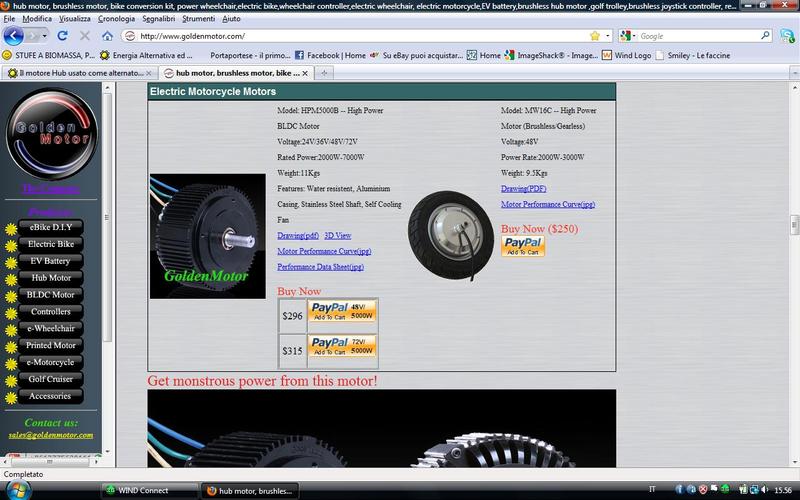
Task: Click the Google search box
Action: (698, 36)
